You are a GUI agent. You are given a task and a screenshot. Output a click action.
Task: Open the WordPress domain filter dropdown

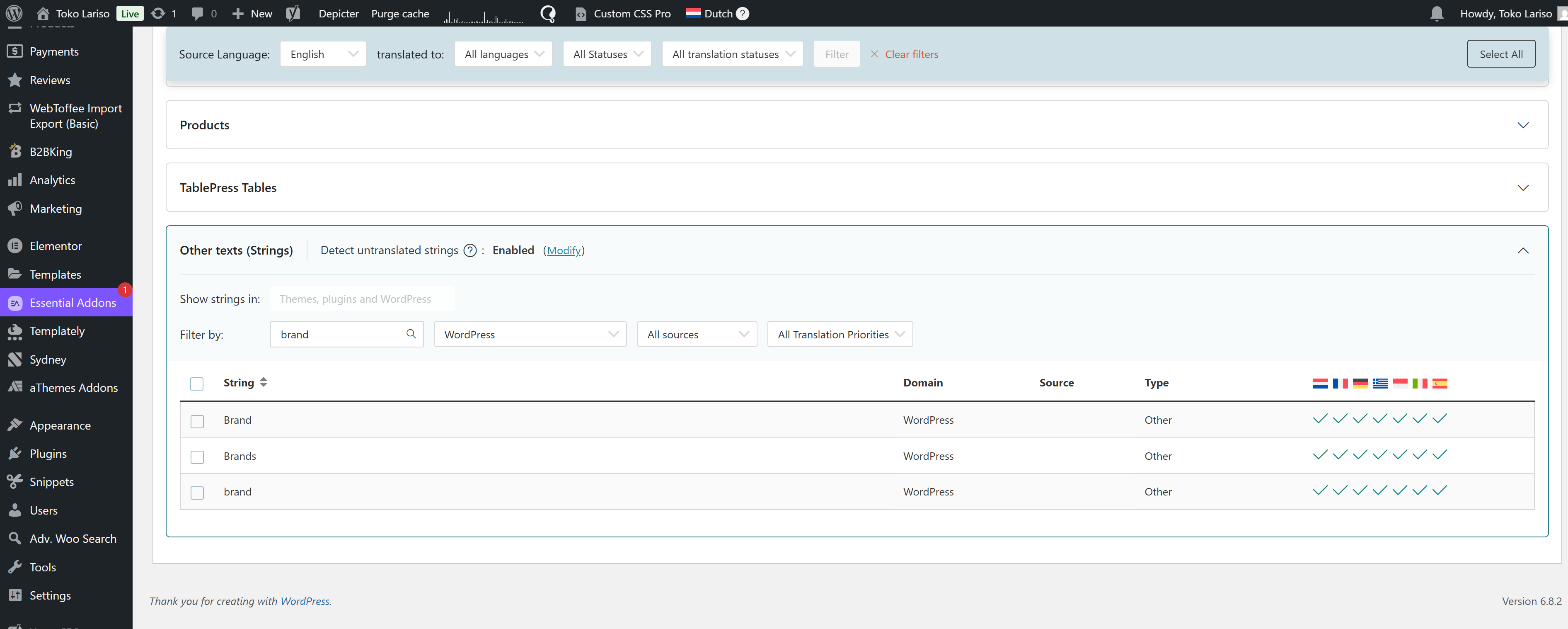[x=530, y=334]
